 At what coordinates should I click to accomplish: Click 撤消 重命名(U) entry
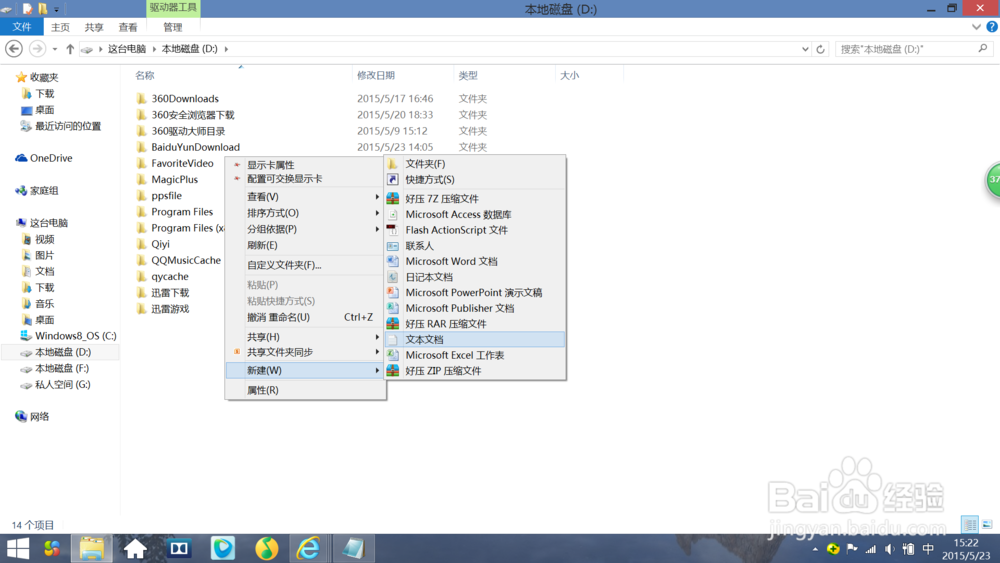[x=305, y=317]
